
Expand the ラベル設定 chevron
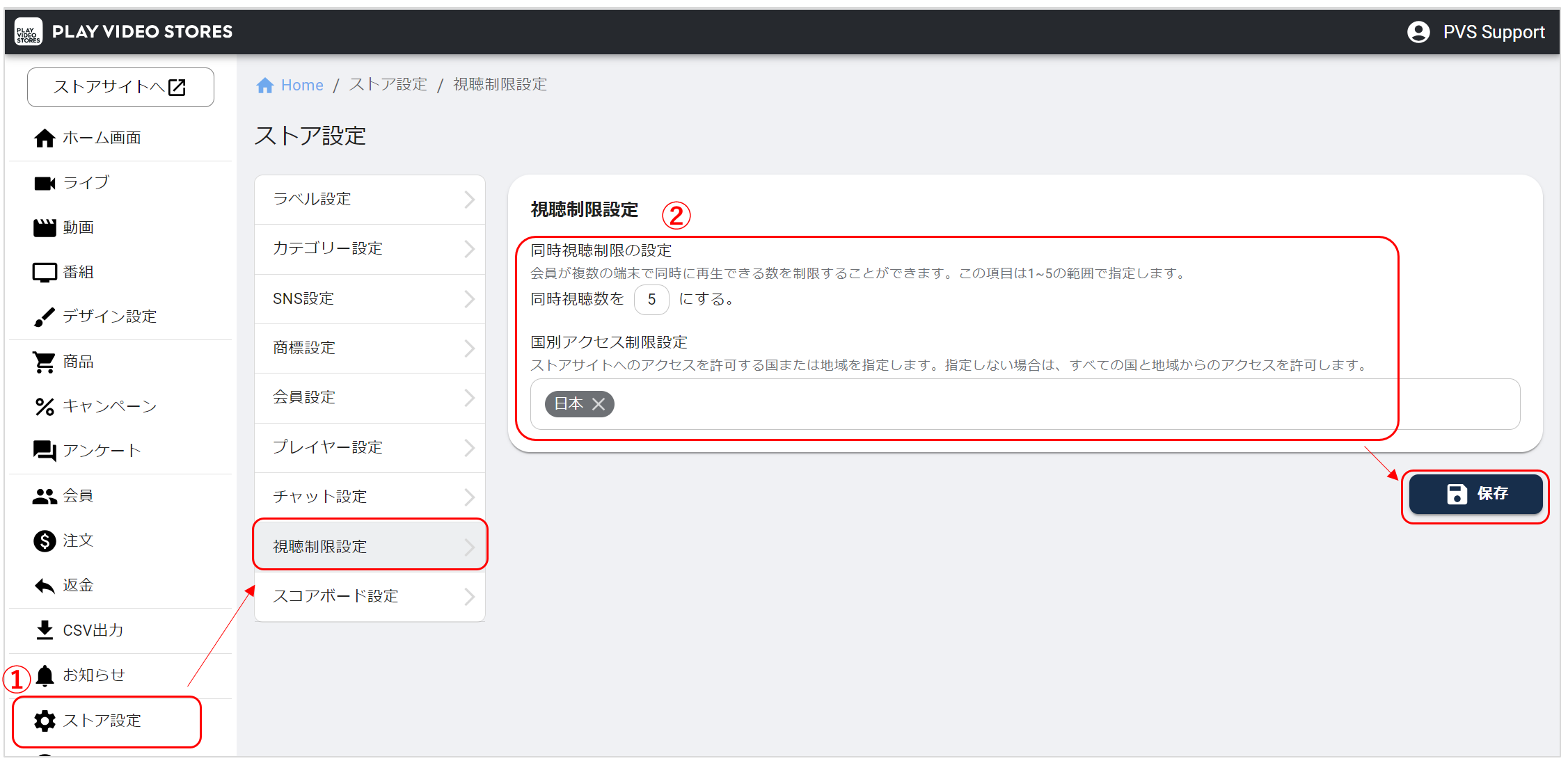(x=470, y=200)
